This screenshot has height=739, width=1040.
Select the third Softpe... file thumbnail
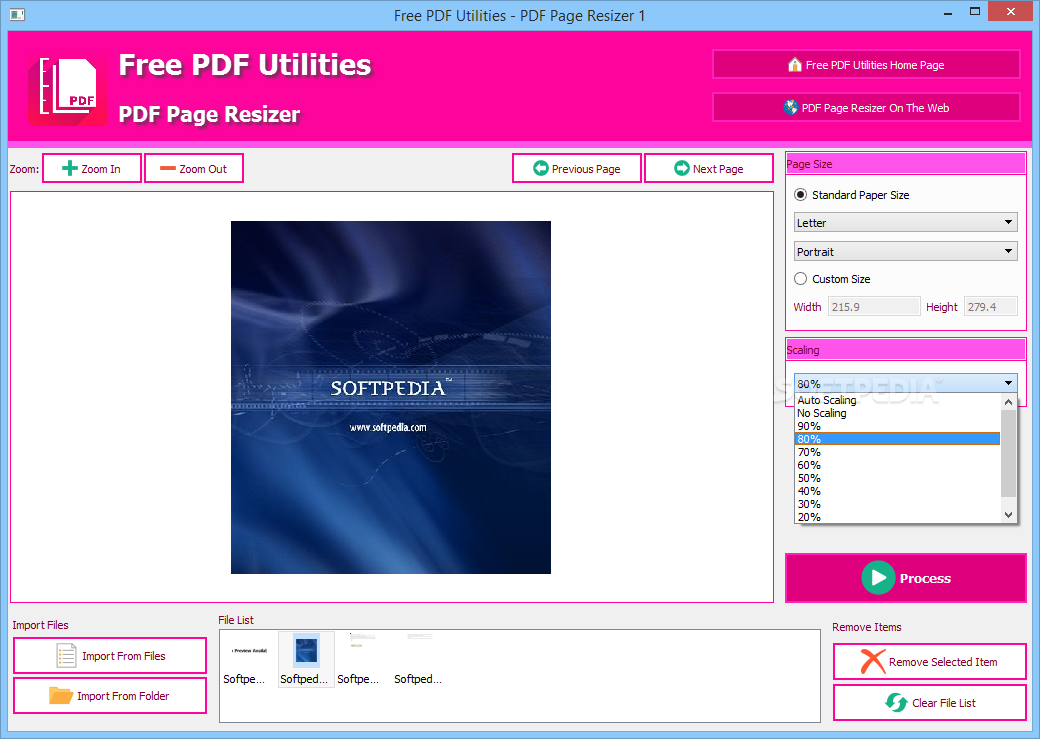363,659
